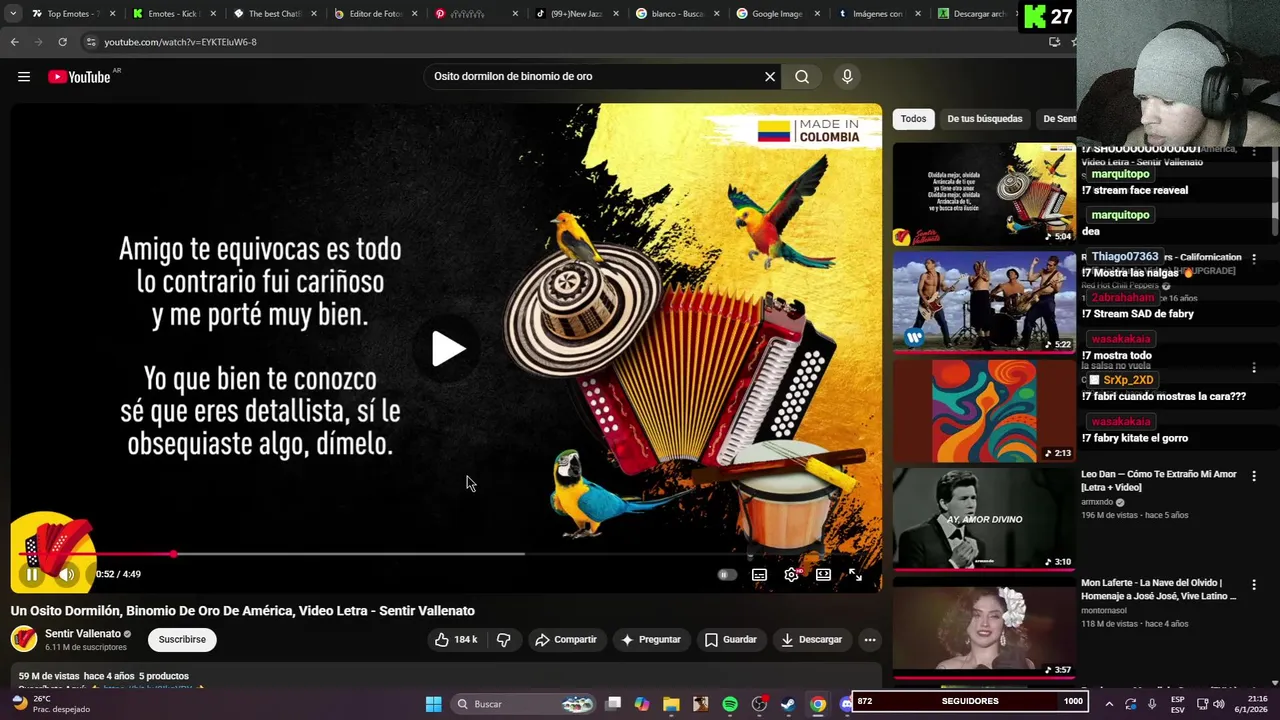Switch to the TikTok New Jazz tab

click(x=577, y=14)
